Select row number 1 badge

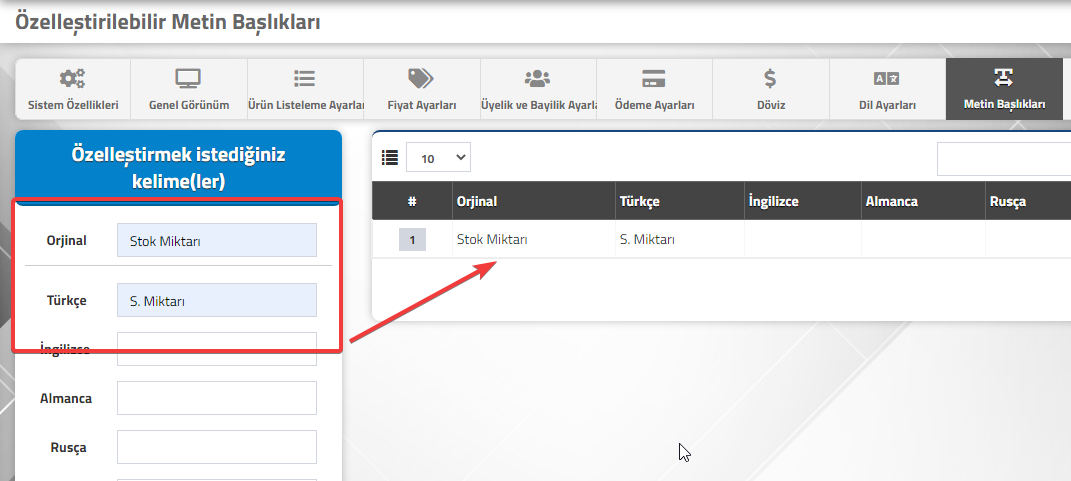(412, 240)
